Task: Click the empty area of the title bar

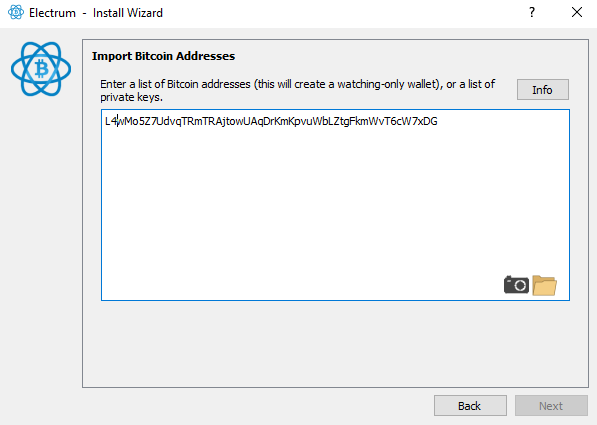Action: pos(343,13)
